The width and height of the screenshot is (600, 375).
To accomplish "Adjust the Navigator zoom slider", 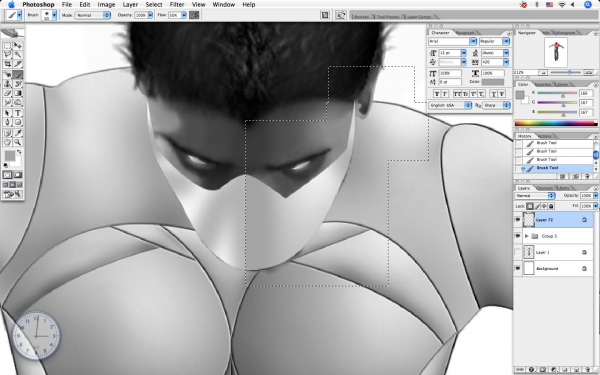I will 569,72.
